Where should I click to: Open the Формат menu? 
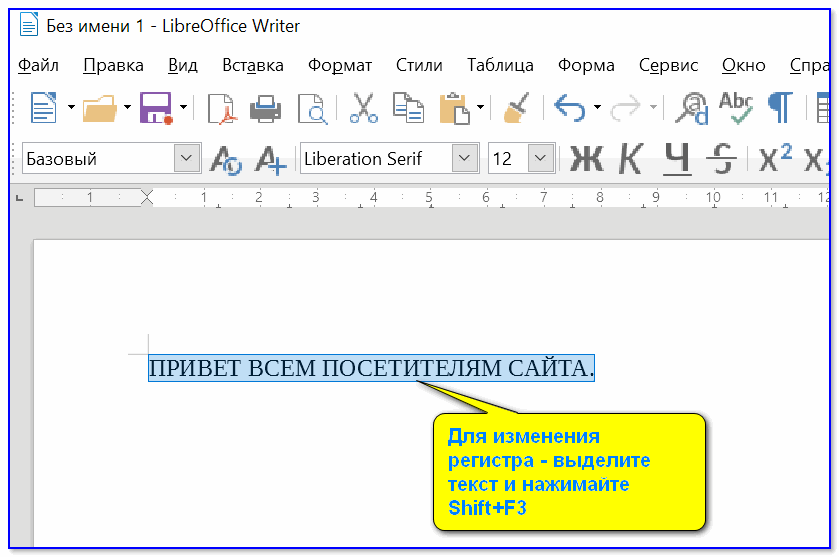click(340, 65)
